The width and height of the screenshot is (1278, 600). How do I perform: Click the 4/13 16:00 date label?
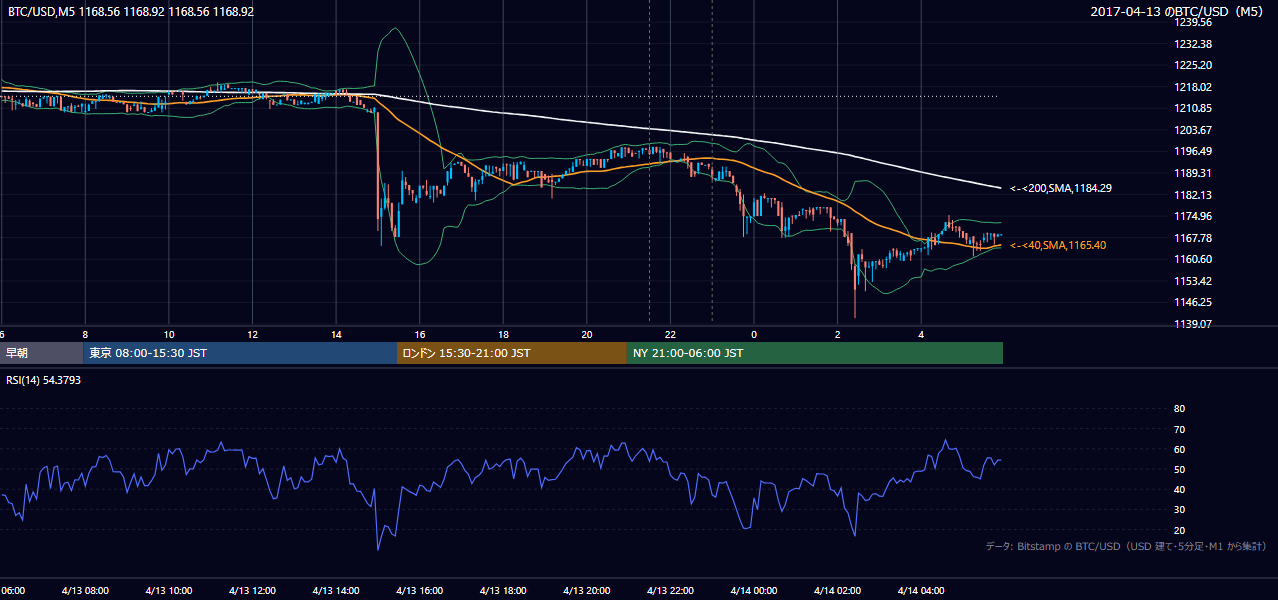420,590
